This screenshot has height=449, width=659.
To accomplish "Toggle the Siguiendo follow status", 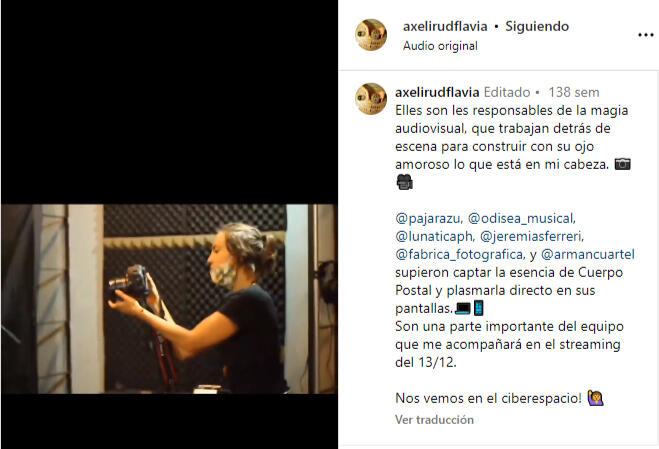I will pyautogui.click(x=537, y=26).
